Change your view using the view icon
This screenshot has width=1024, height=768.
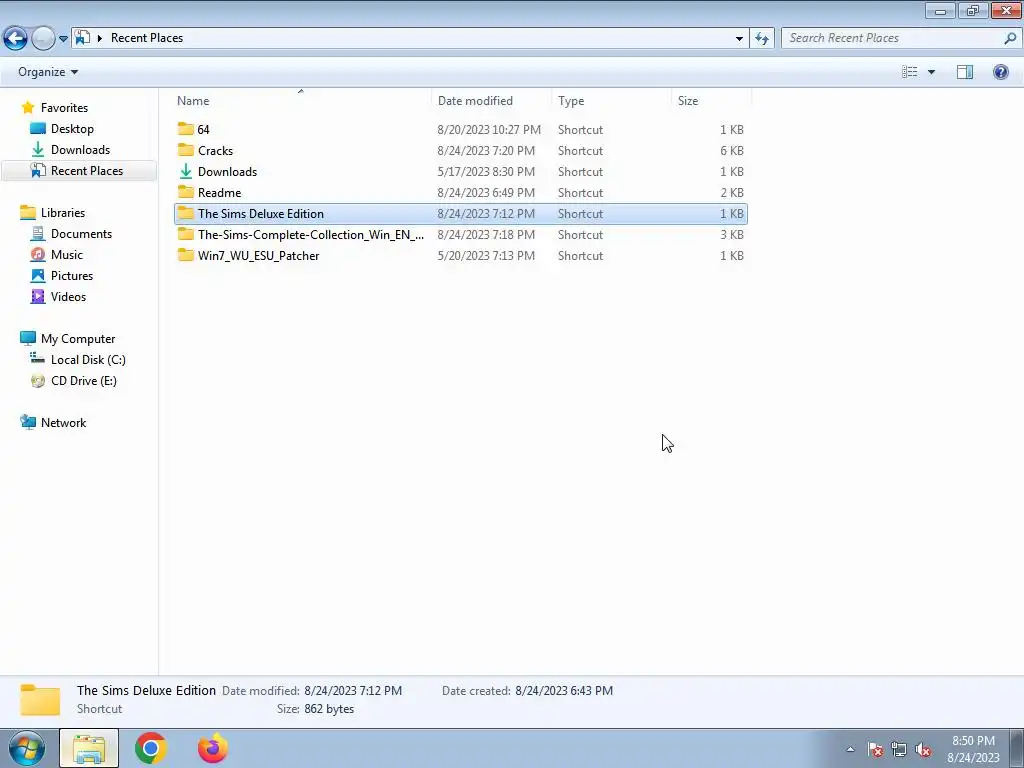[910, 72]
